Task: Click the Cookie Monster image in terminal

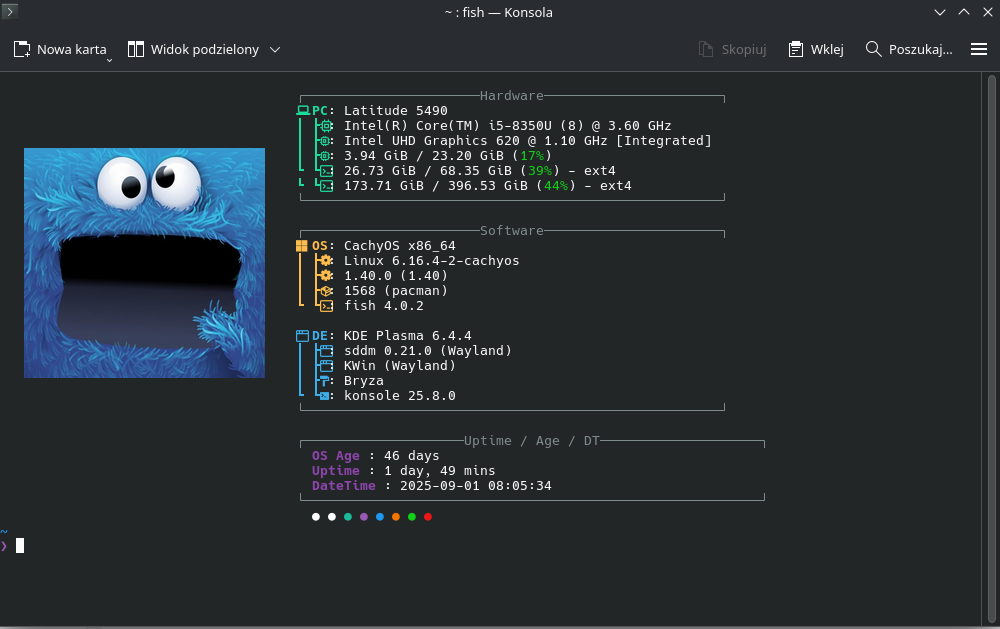Action: point(144,263)
